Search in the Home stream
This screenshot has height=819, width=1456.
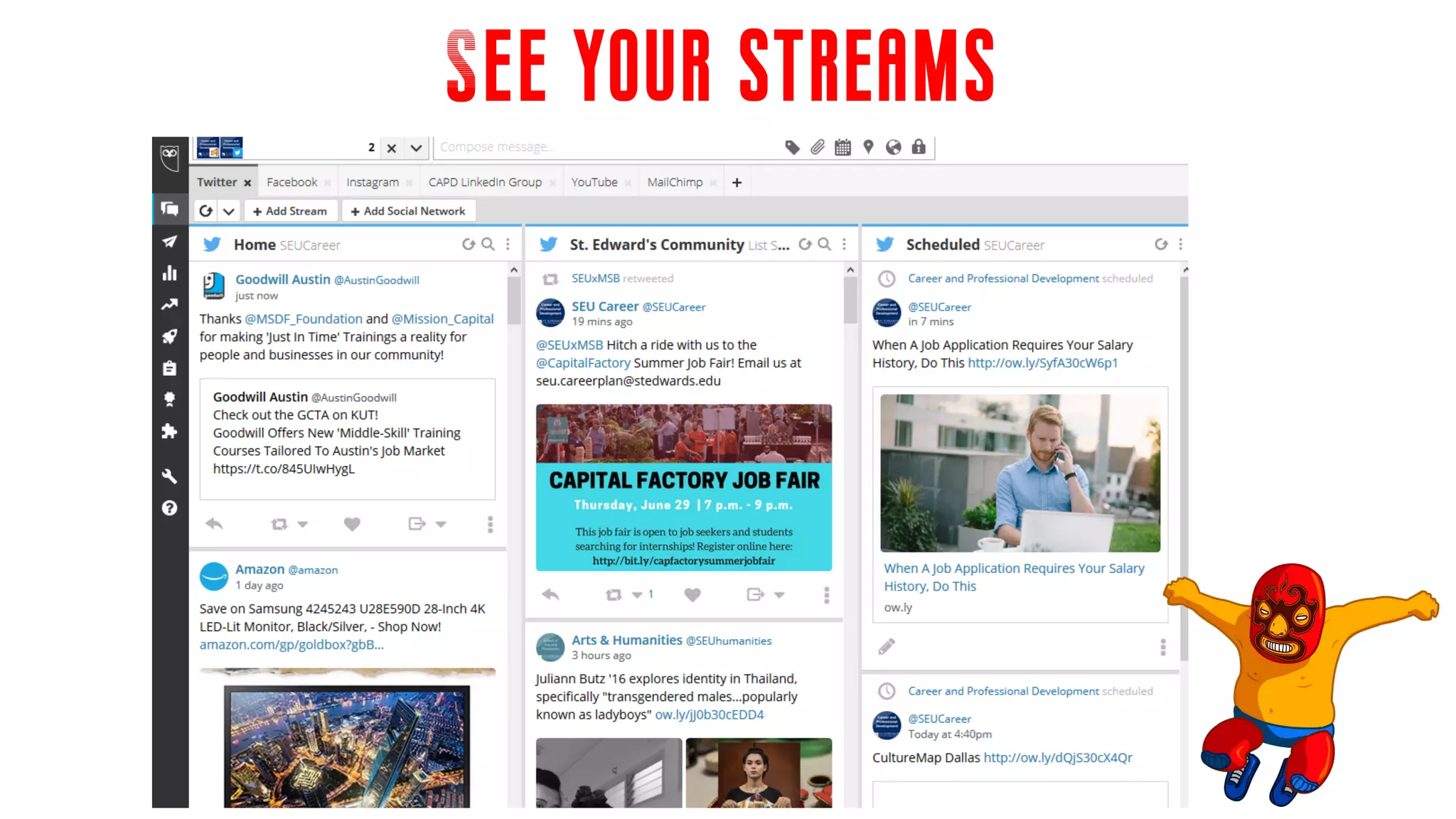pyautogui.click(x=488, y=245)
